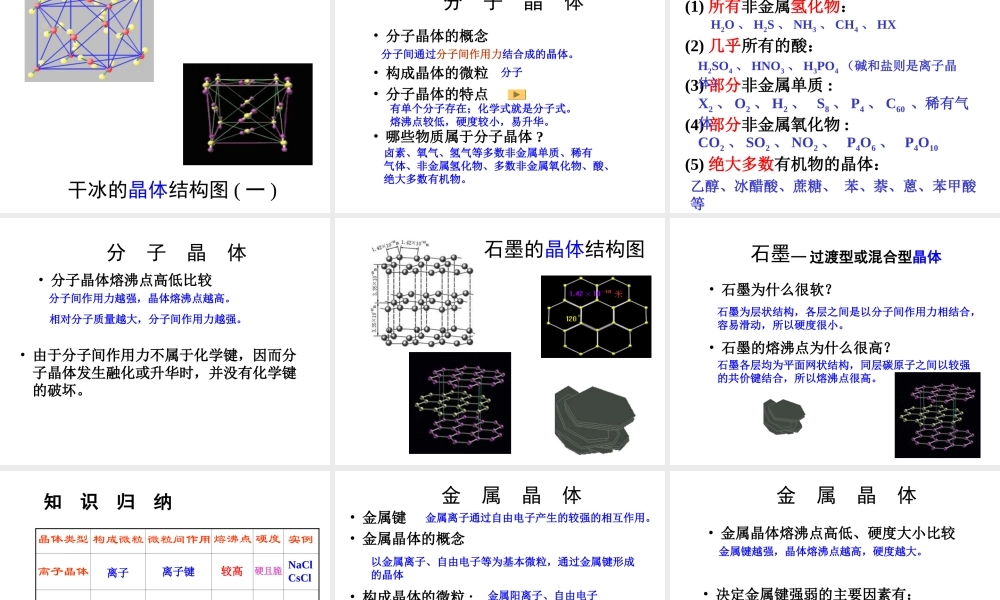Click the line 金属离子通过自由电子产生的较强的相互作用
The height and width of the screenshot is (600, 1000).
(x=539, y=518)
